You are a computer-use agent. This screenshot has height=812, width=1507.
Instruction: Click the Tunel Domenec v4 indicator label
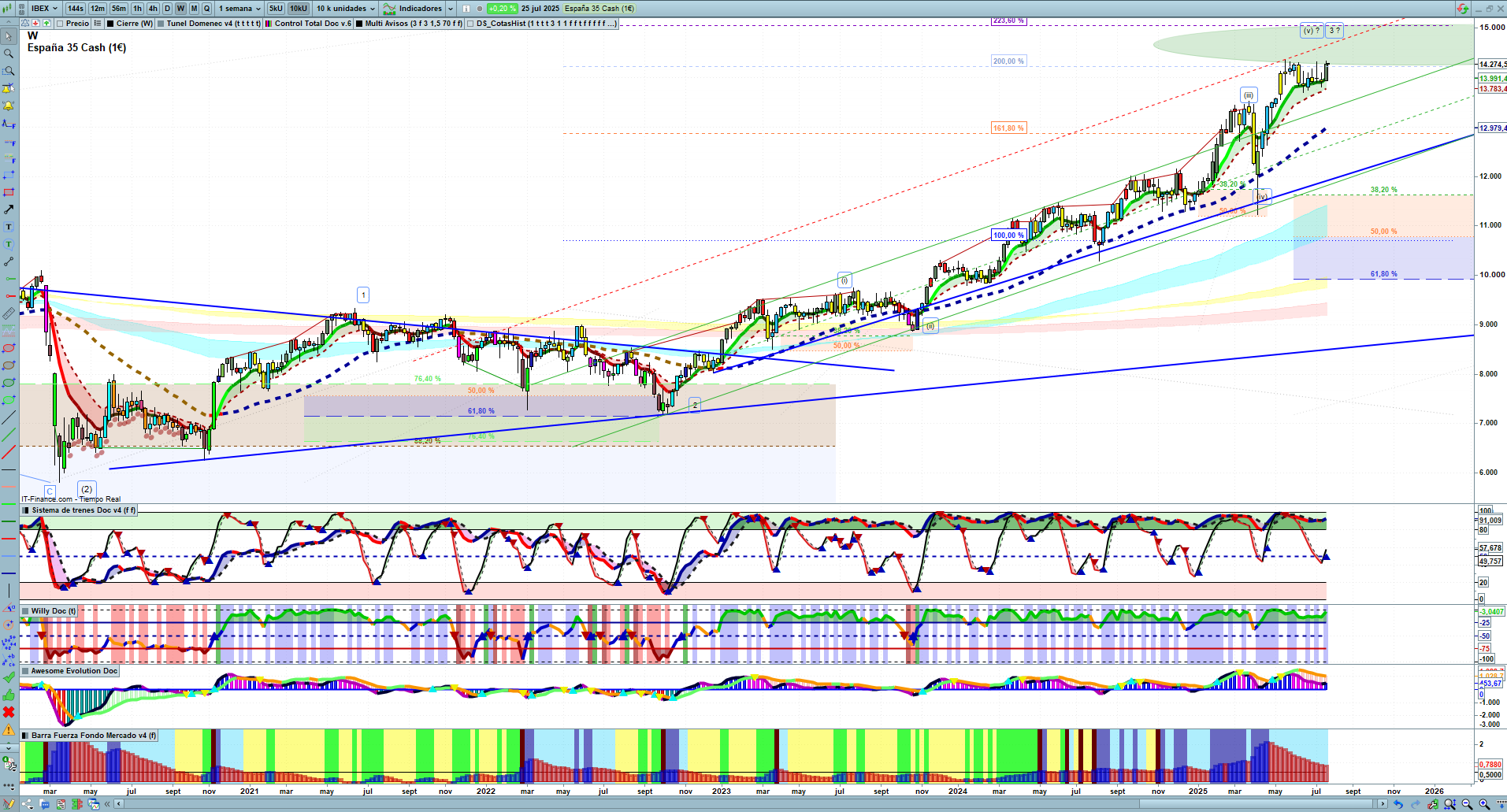click(x=213, y=24)
